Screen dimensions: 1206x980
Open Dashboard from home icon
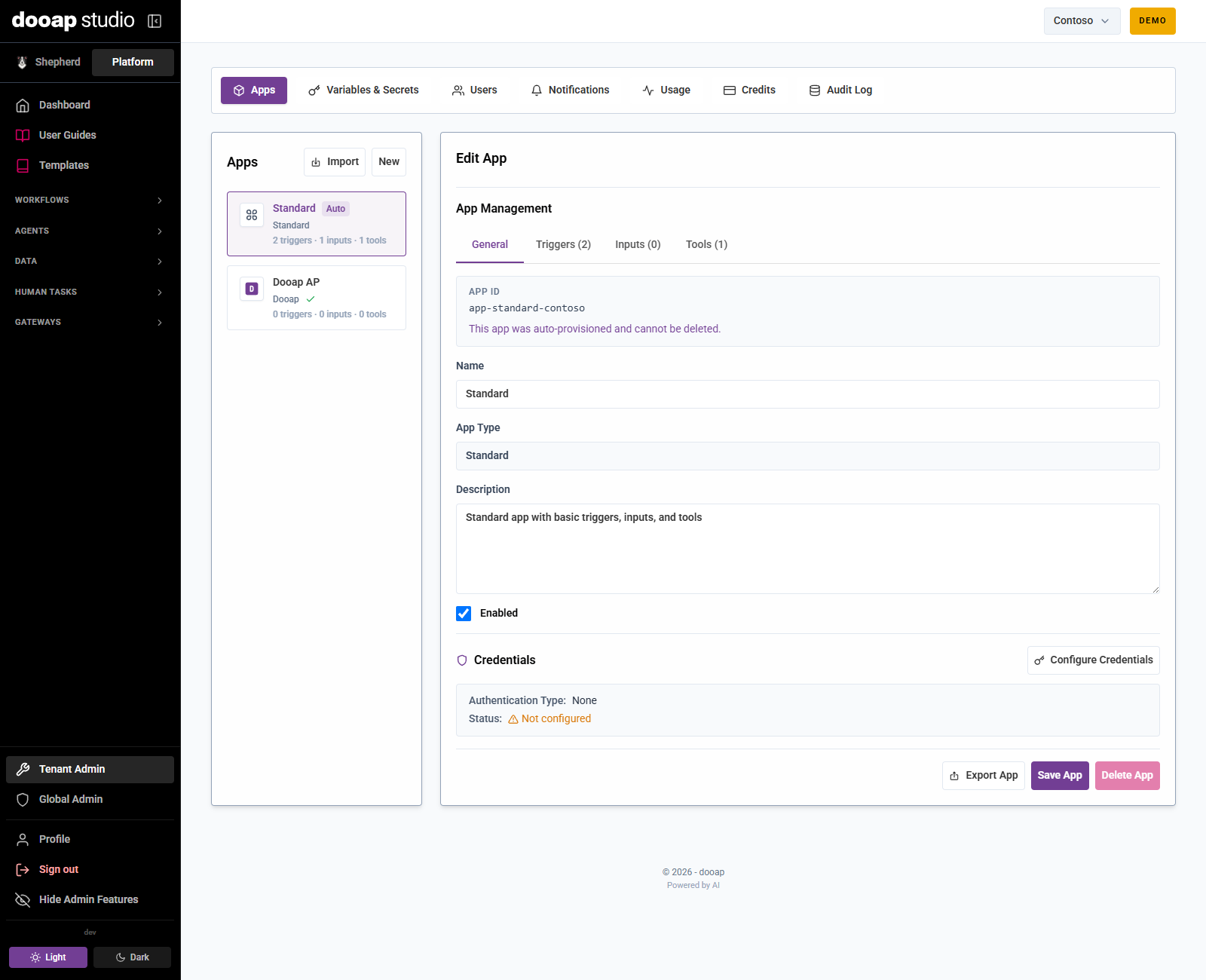click(23, 106)
